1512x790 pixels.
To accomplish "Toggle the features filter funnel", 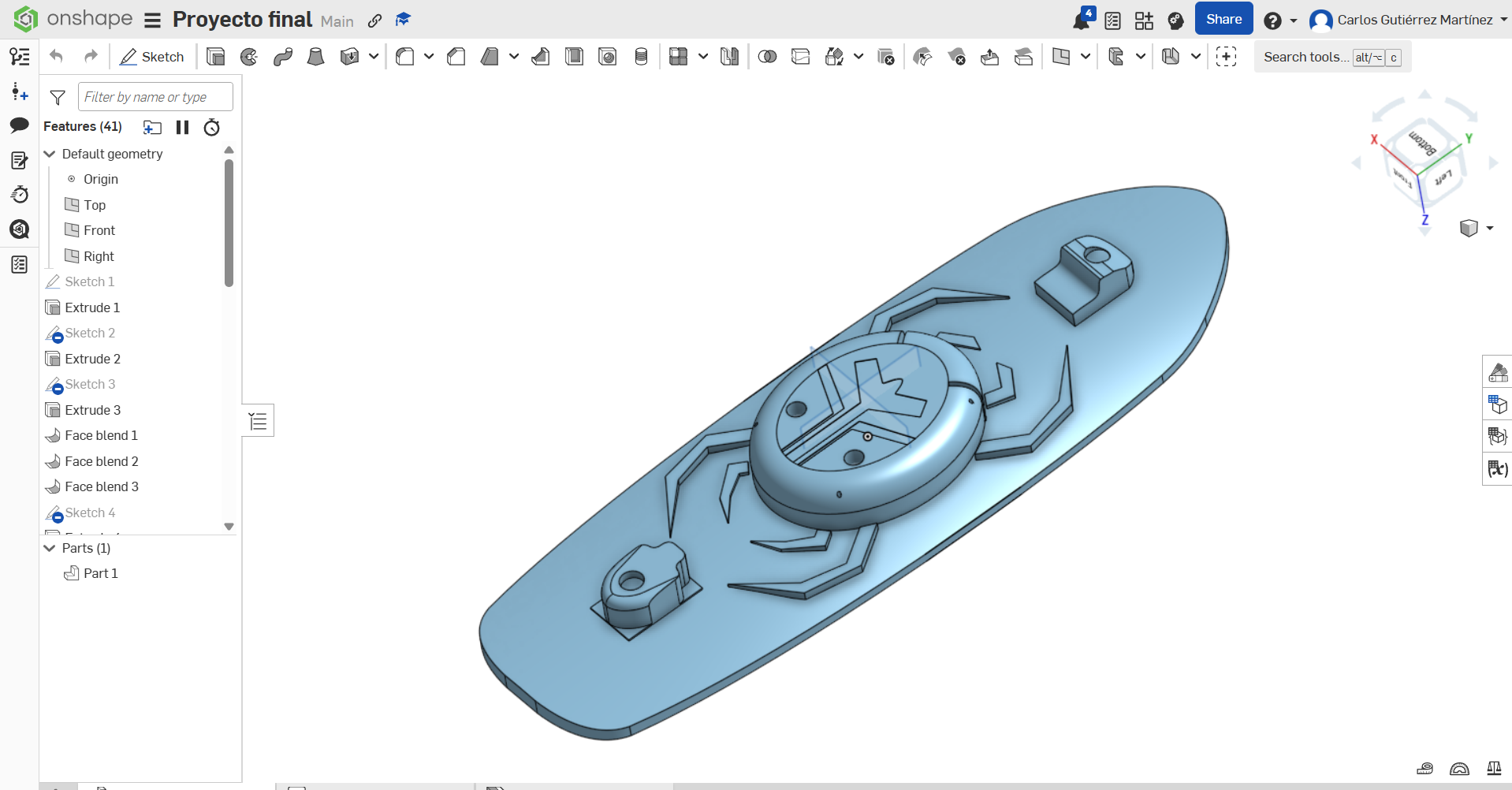I will (x=58, y=97).
